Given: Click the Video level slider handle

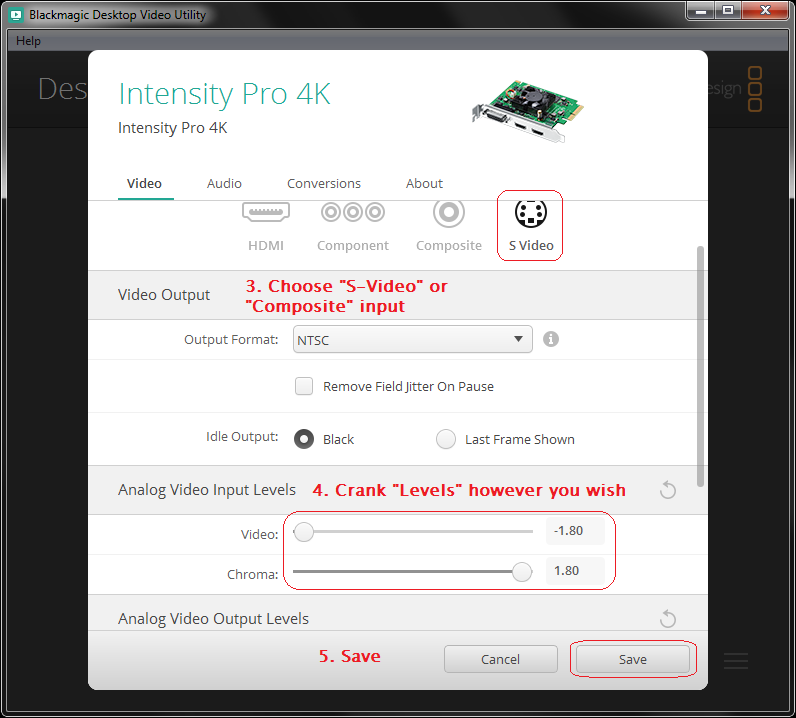Looking at the screenshot, I should tap(304, 532).
